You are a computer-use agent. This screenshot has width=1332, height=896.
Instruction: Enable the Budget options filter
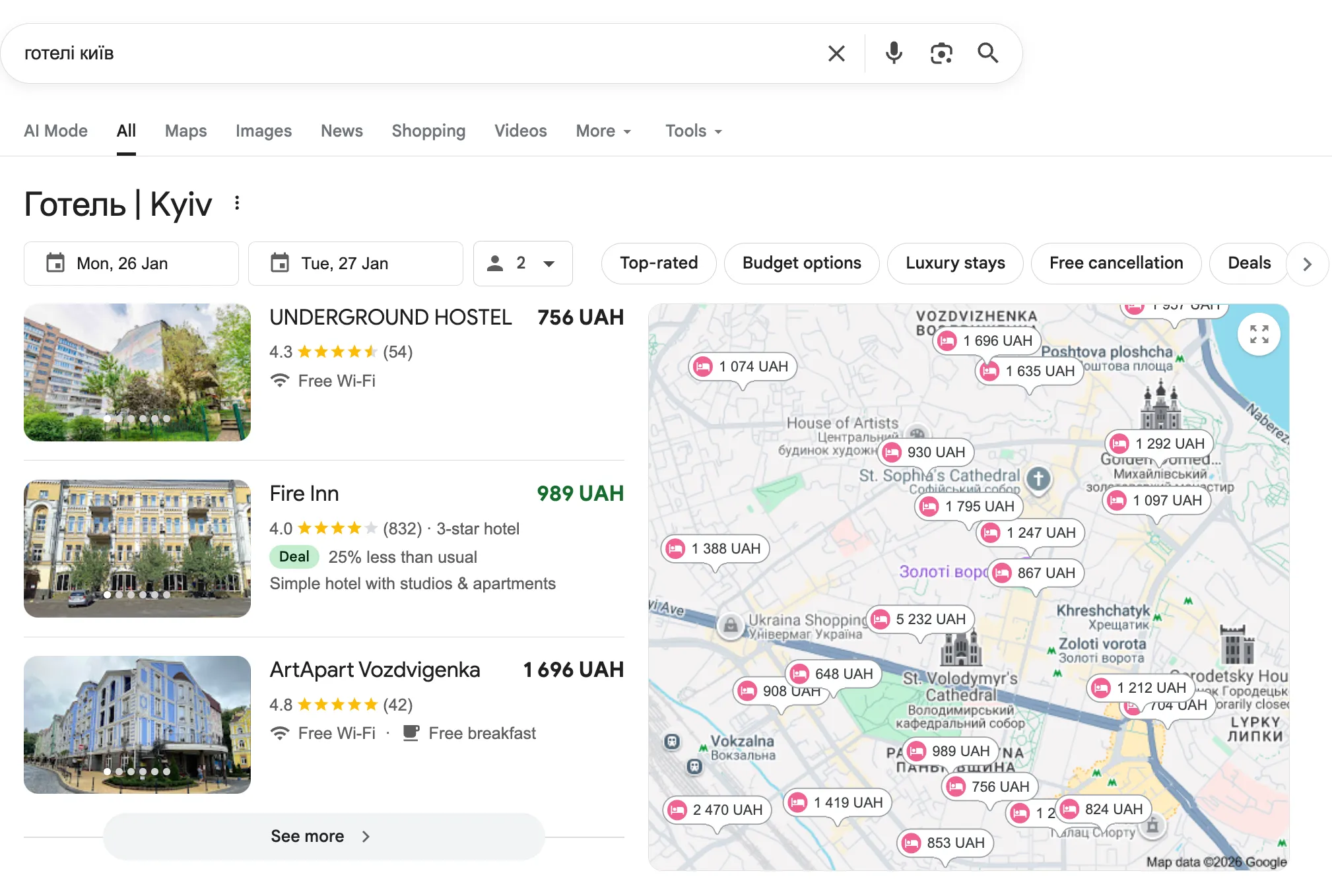click(x=801, y=263)
